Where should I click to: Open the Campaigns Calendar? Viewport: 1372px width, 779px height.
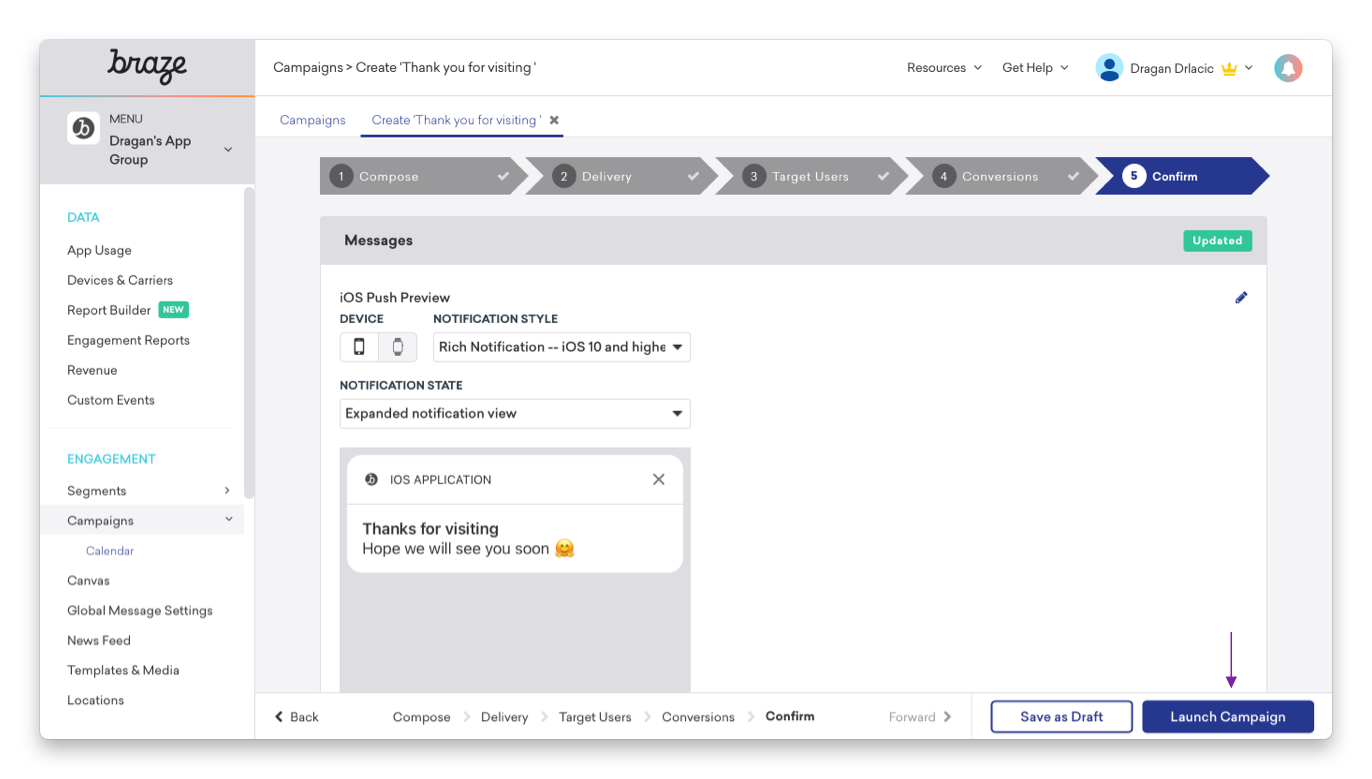[110, 551]
